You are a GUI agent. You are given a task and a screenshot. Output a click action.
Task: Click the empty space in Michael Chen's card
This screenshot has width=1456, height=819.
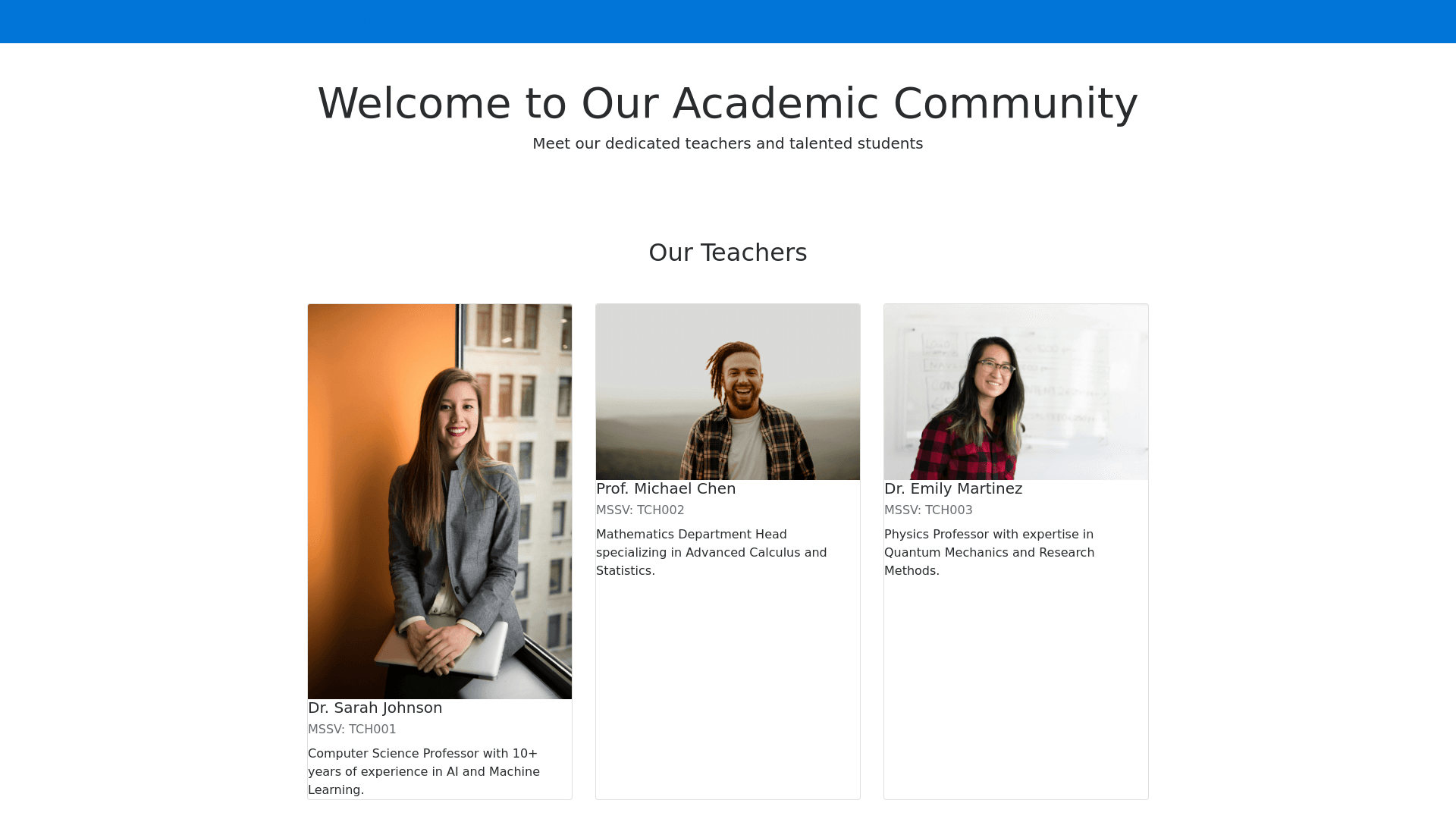tap(728, 682)
